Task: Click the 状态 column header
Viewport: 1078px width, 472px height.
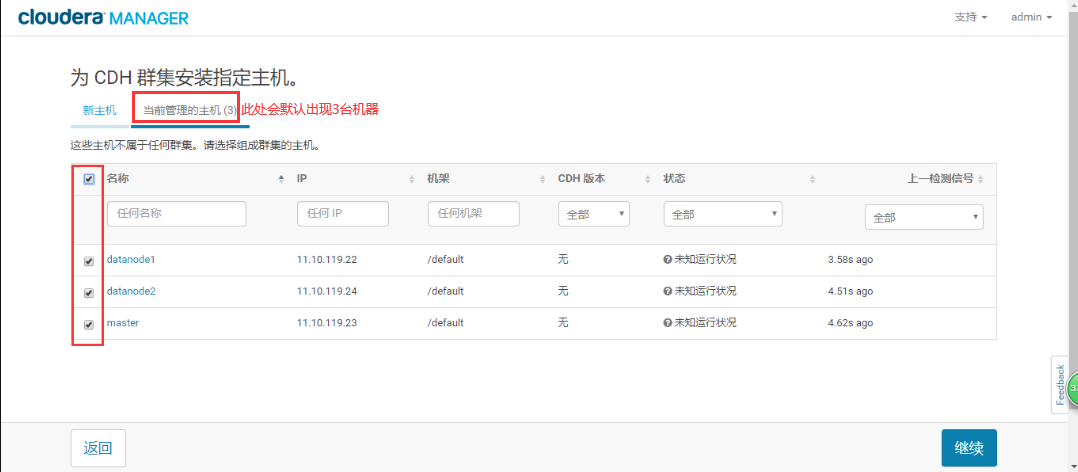Action: coord(674,179)
